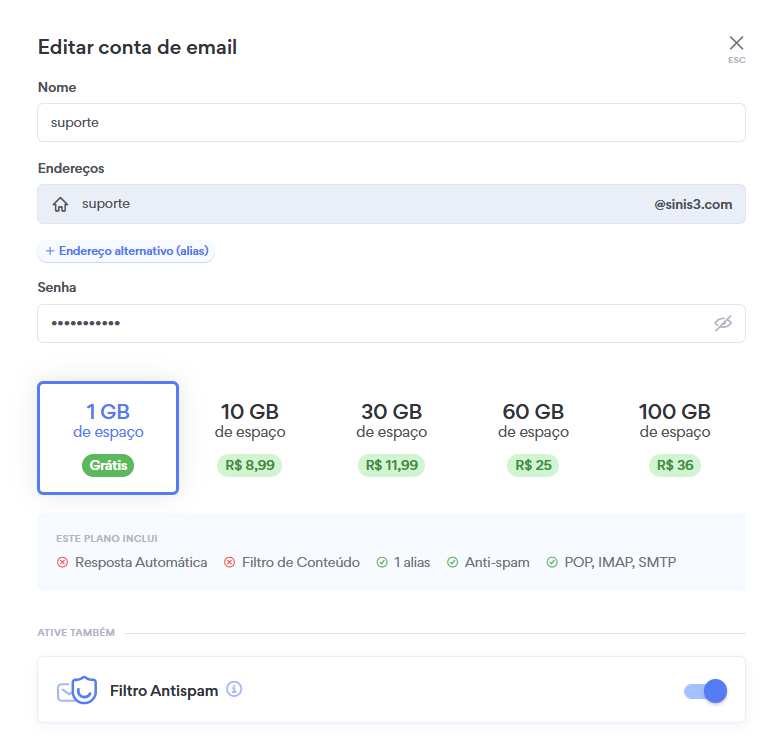Viewport: 767px width, 741px height.
Task: Click the red X beside Filtro de Conteúdo
Action: coord(230,562)
